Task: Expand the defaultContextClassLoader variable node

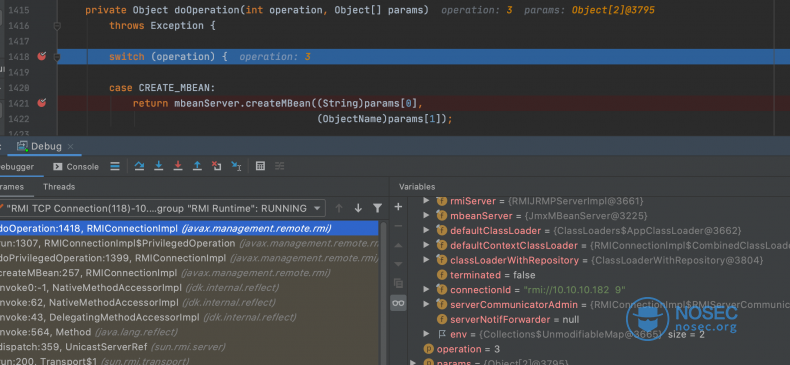Action: pos(426,246)
